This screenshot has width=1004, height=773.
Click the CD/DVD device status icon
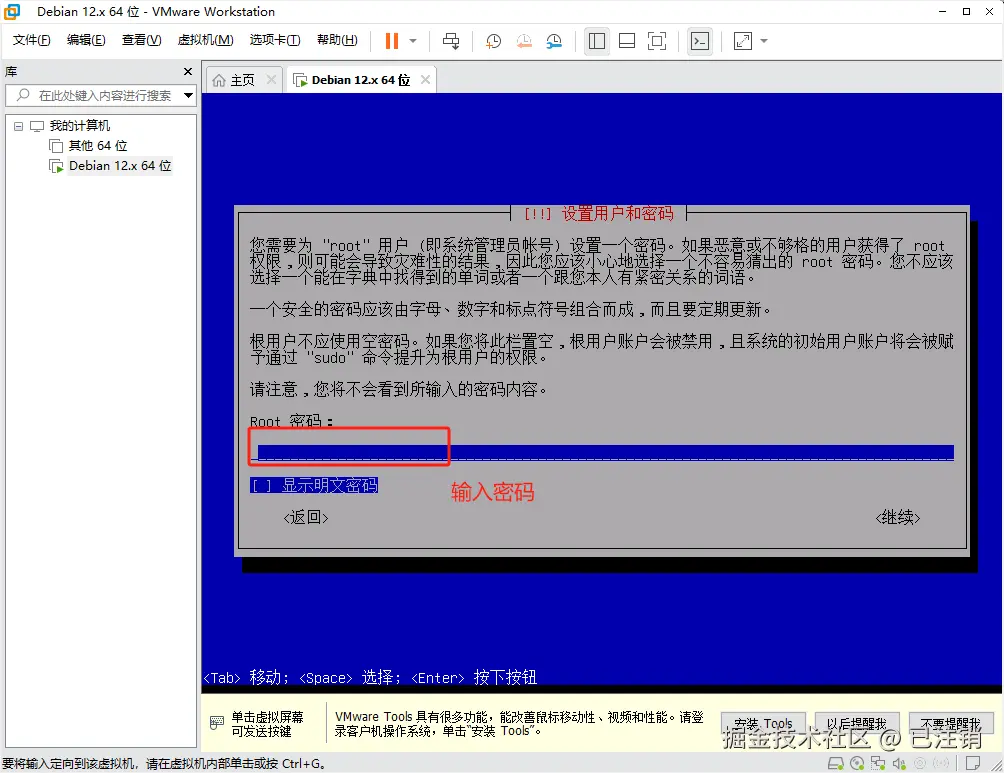click(x=858, y=762)
